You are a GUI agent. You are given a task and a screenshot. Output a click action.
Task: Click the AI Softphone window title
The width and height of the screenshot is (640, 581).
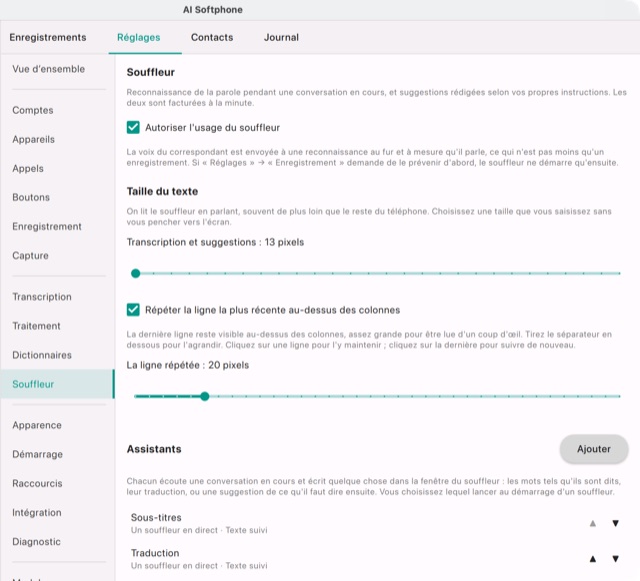(x=213, y=10)
